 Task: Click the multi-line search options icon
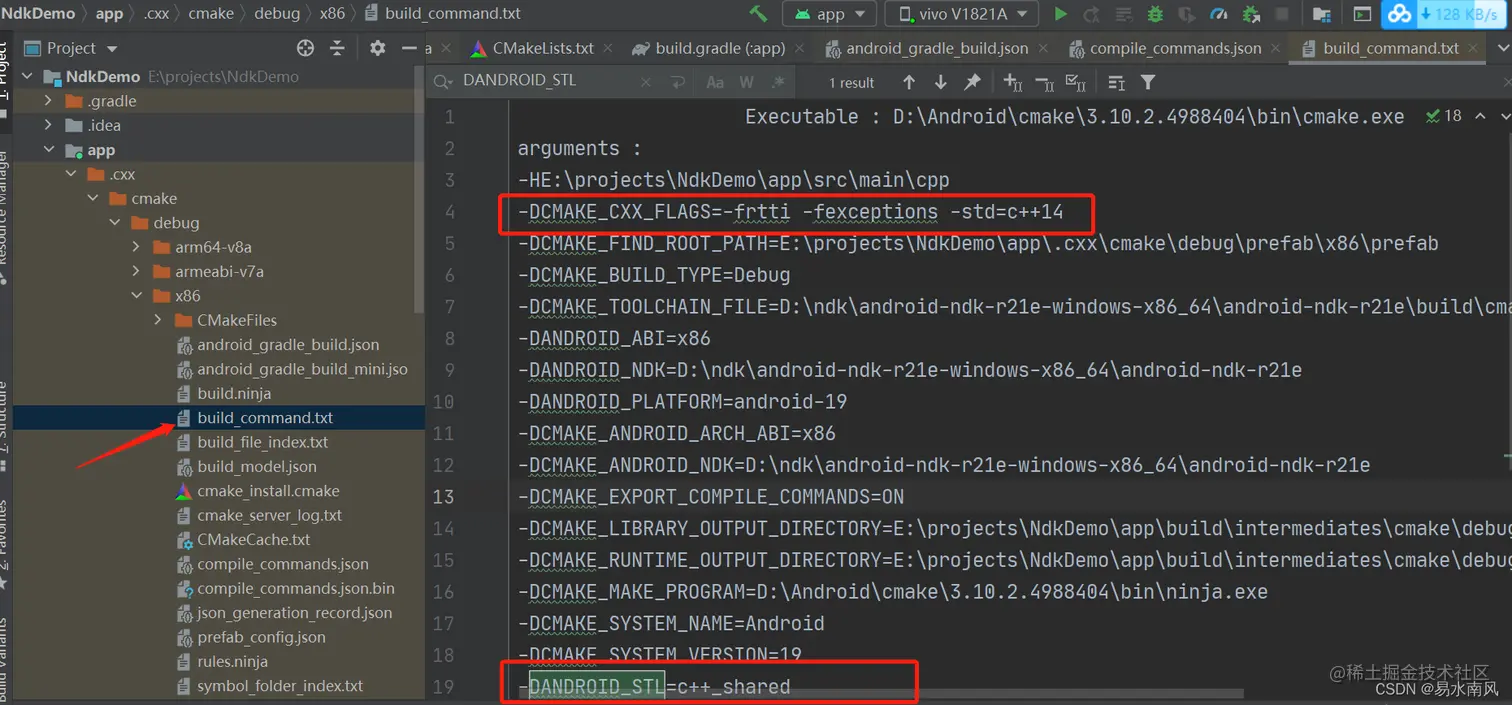point(1117,82)
